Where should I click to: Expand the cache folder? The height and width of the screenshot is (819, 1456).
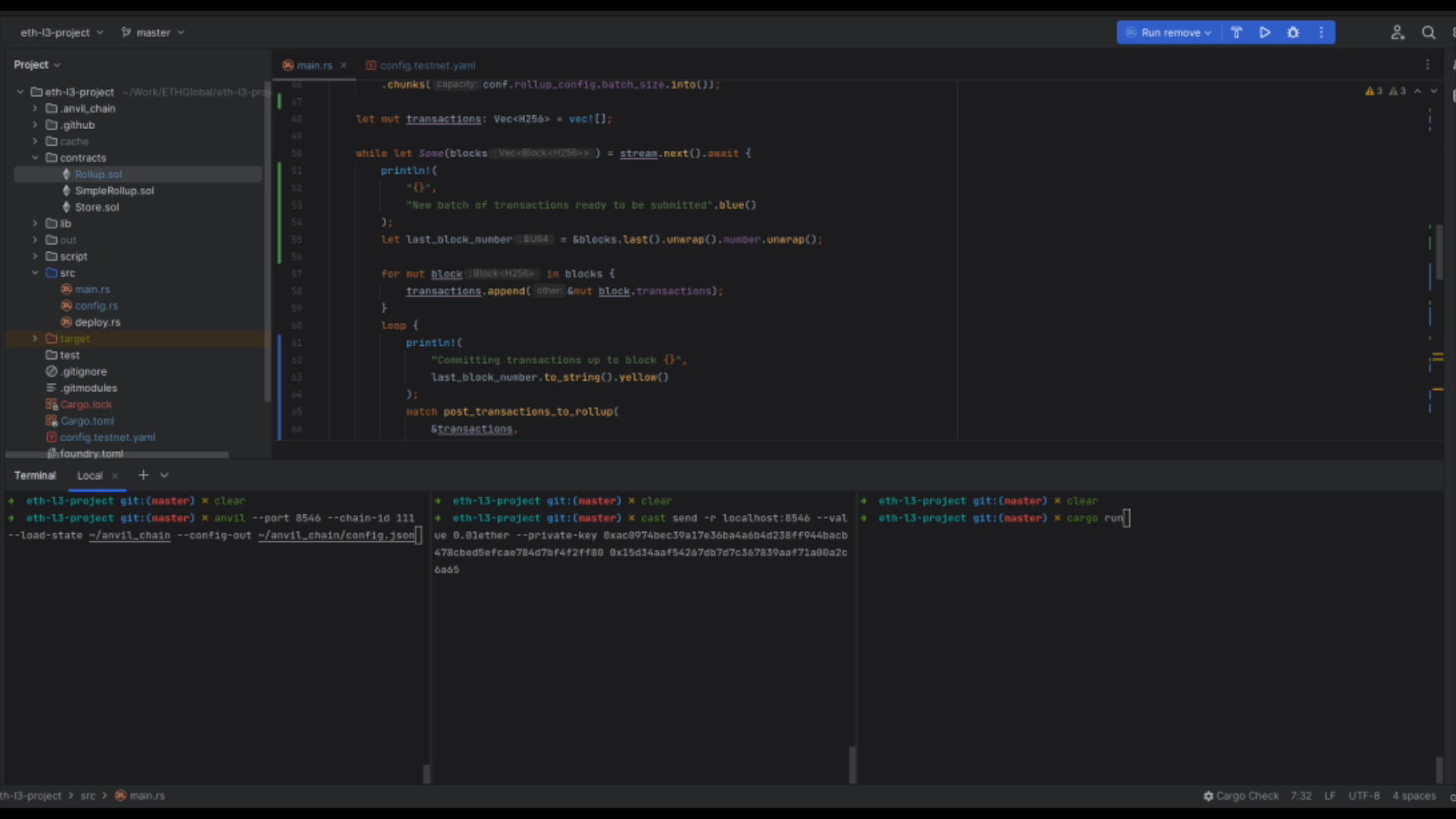[35, 141]
